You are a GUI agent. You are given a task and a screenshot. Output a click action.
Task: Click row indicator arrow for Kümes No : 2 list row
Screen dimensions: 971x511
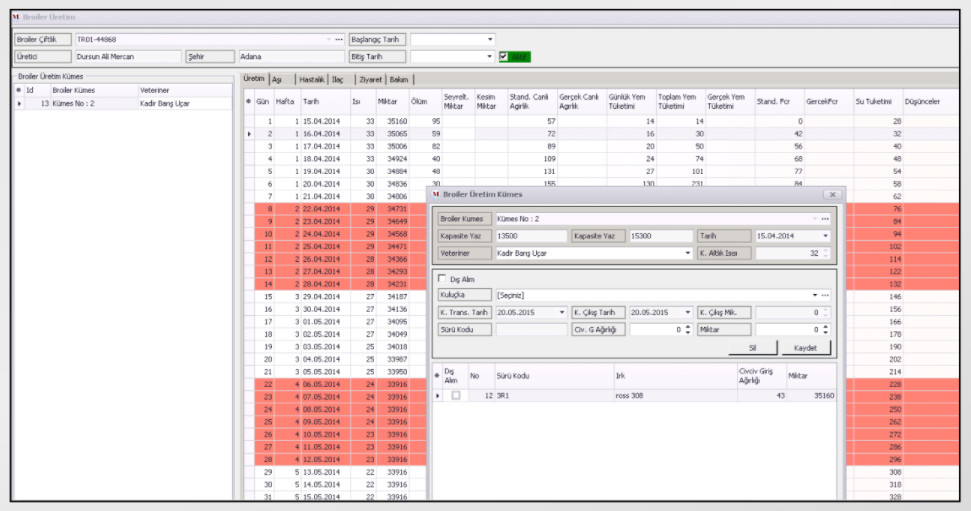point(19,103)
